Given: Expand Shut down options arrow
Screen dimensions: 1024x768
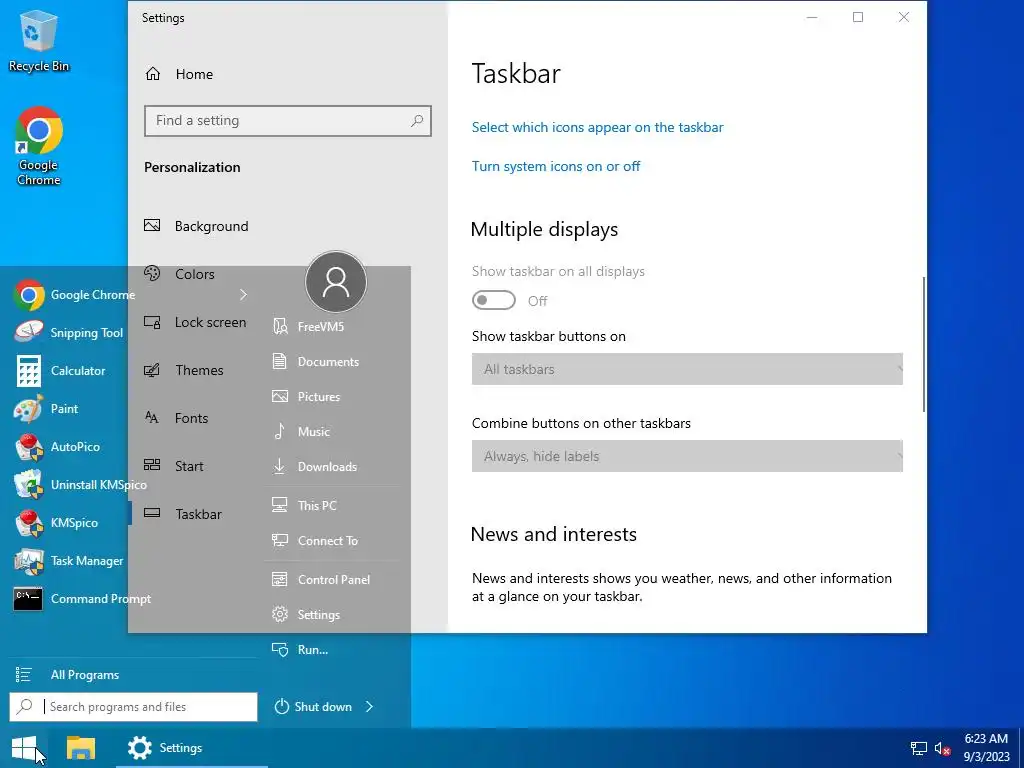Looking at the screenshot, I should [x=370, y=707].
